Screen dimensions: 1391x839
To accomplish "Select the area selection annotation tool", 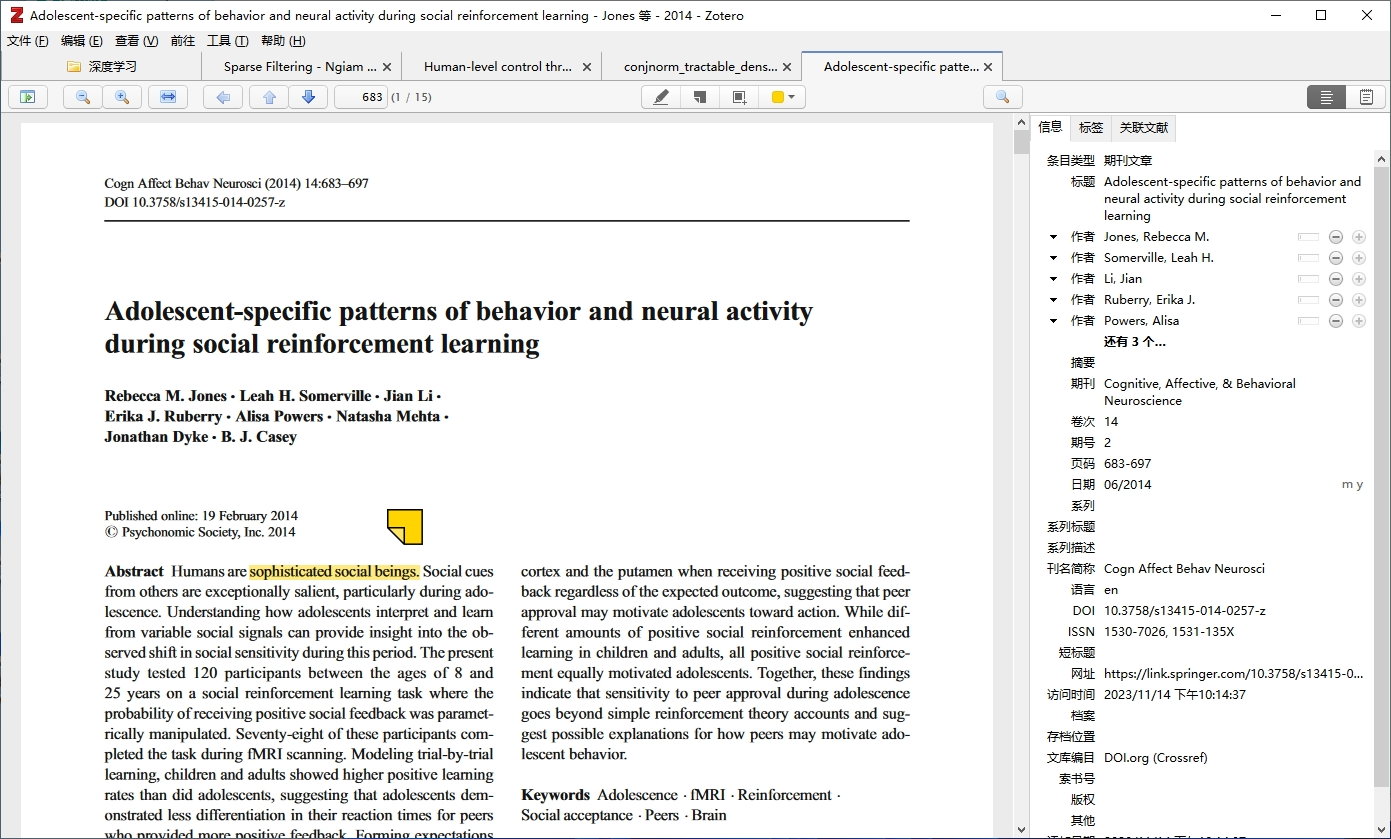I will pos(739,97).
